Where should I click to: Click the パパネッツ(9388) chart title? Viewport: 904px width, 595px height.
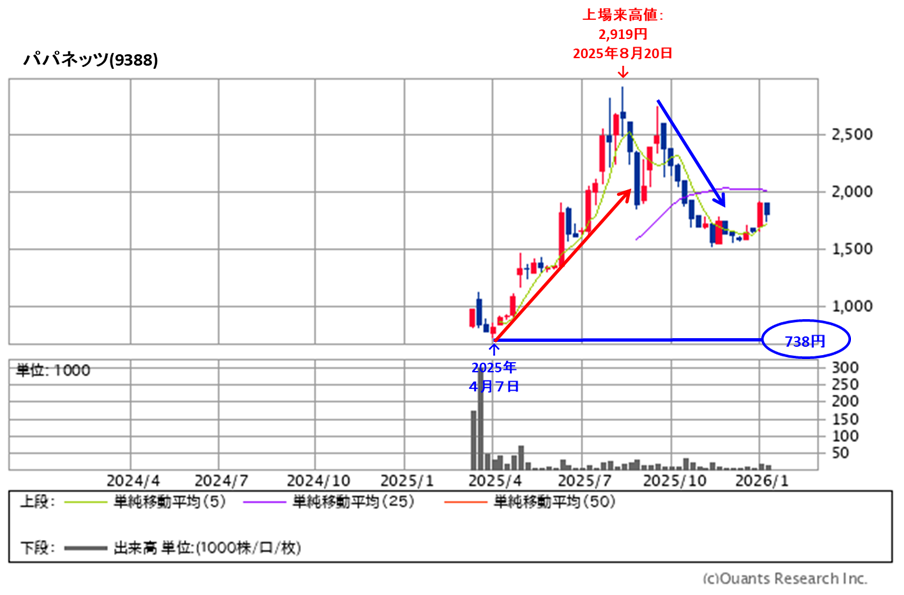click(x=91, y=59)
